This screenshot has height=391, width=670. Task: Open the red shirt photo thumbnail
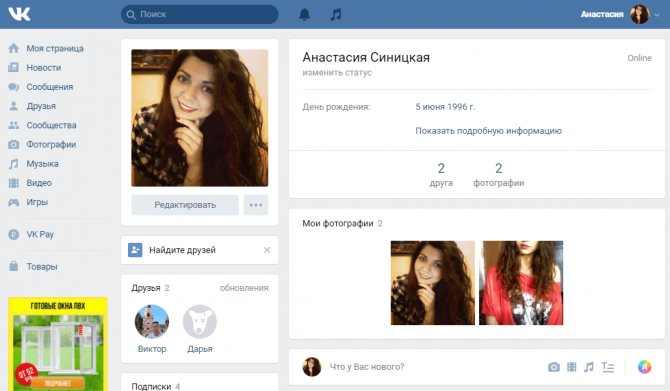coord(521,283)
